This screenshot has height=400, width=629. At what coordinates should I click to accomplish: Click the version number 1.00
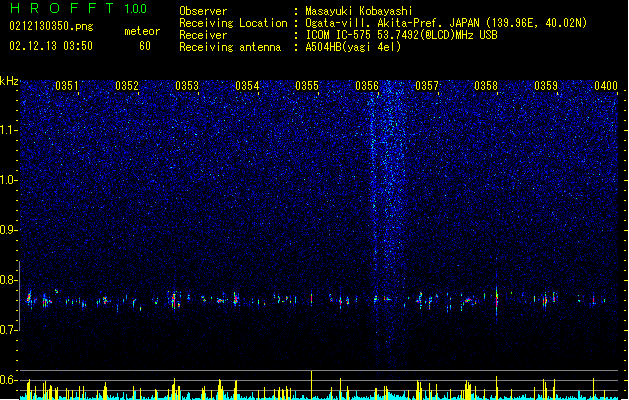click(135, 8)
